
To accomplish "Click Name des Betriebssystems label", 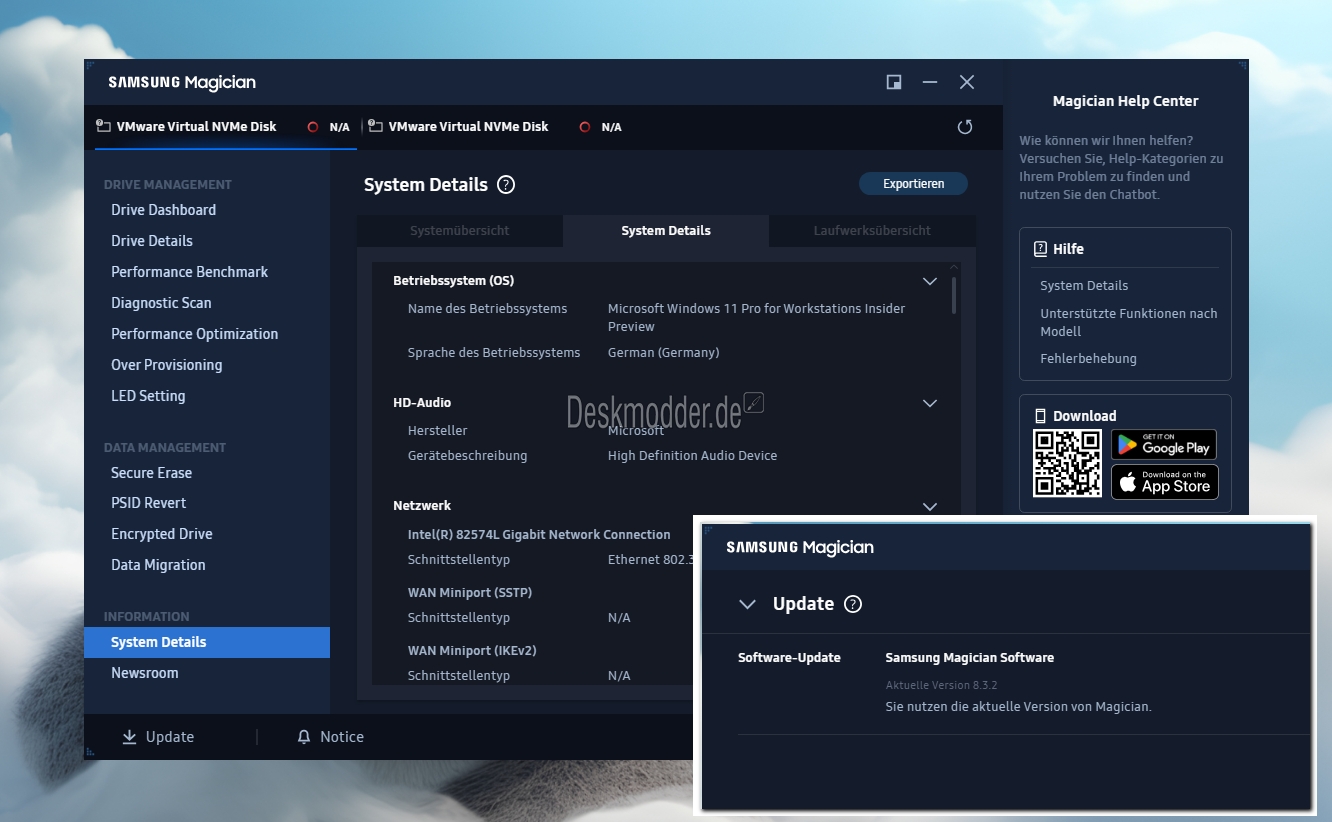I will 487,309.
